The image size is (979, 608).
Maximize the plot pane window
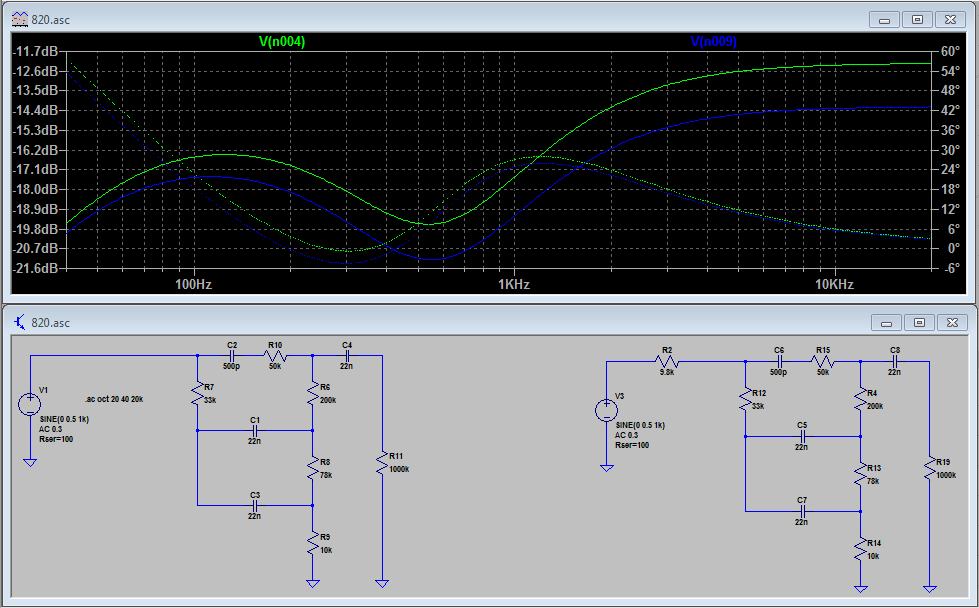[x=916, y=19]
